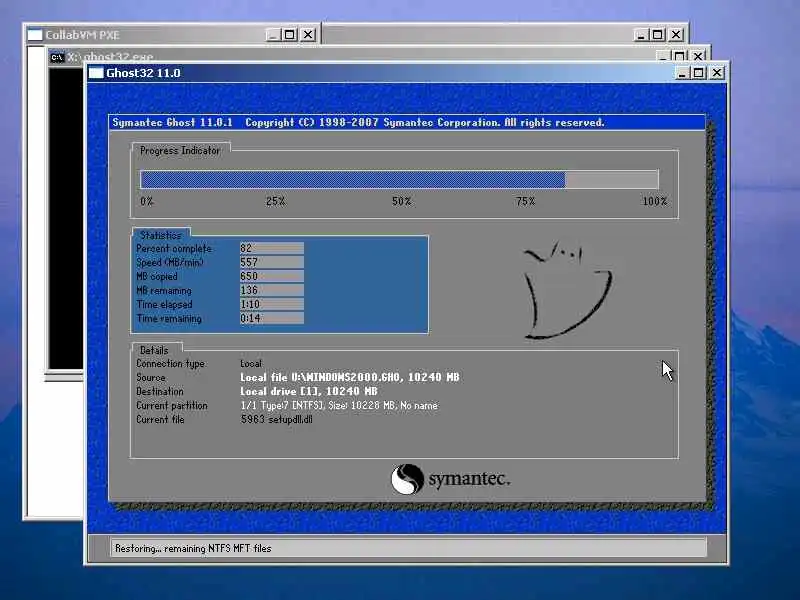Click the current file 5983 setupdll.dll
The image size is (800, 600).
tap(277, 419)
